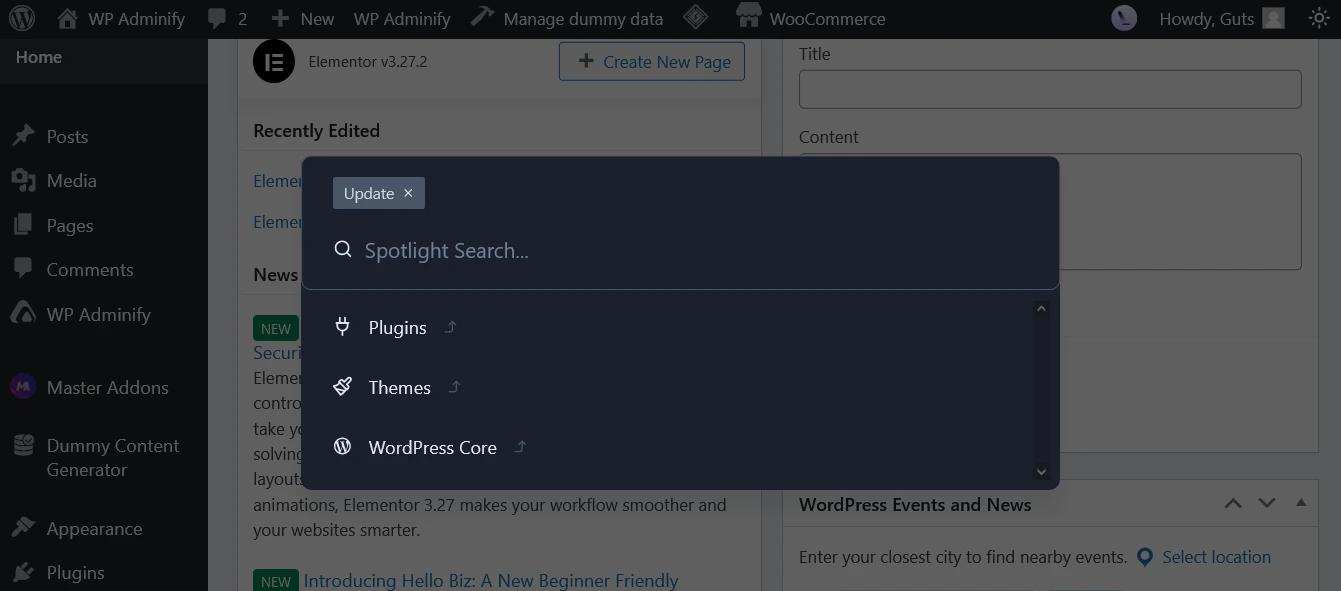This screenshot has width=1341, height=591.
Task: Click inside the Spotlight Search field
Action: 600,250
